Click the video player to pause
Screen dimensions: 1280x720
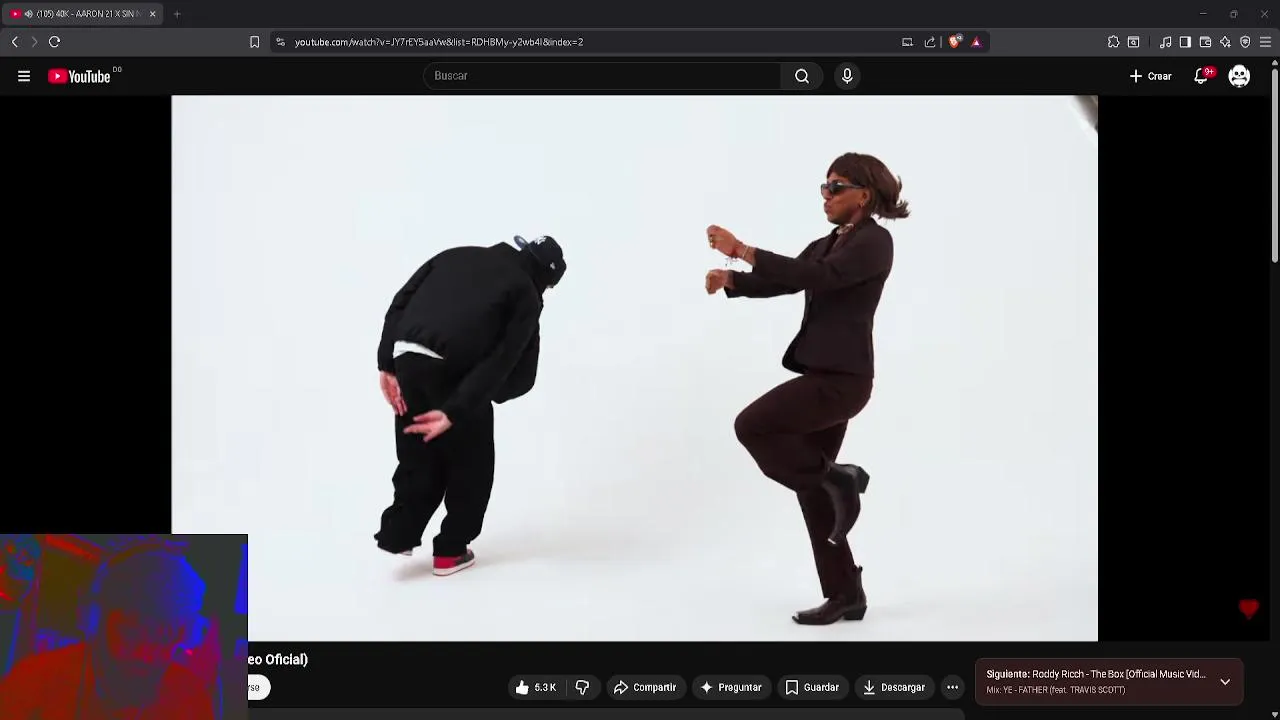(x=634, y=368)
